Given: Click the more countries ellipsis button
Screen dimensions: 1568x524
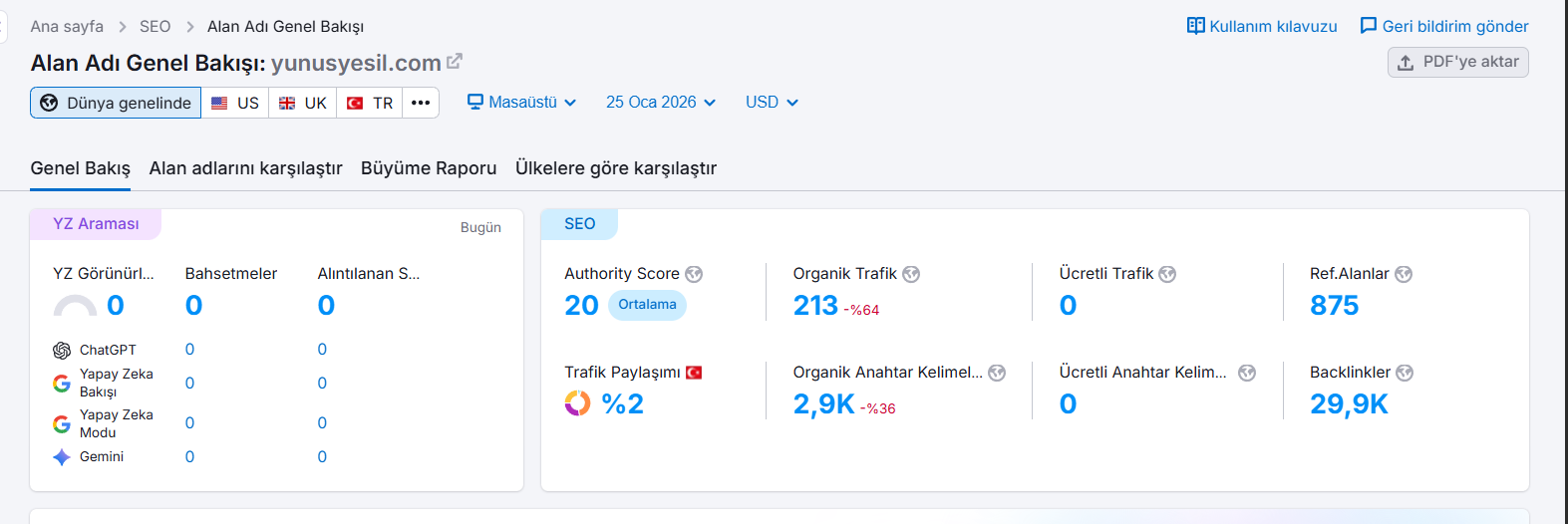Looking at the screenshot, I should (421, 103).
